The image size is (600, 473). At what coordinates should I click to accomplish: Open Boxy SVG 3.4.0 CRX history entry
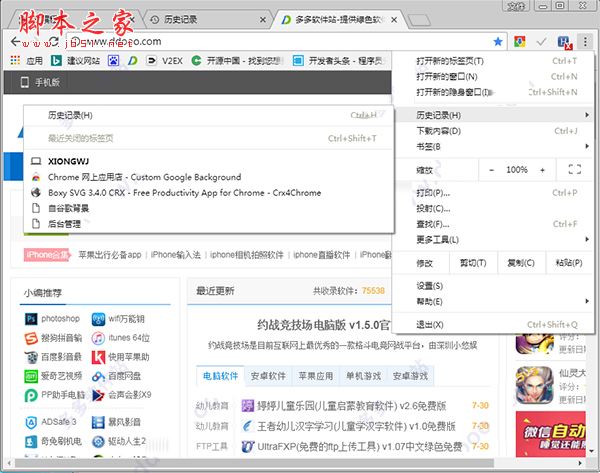point(209,193)
